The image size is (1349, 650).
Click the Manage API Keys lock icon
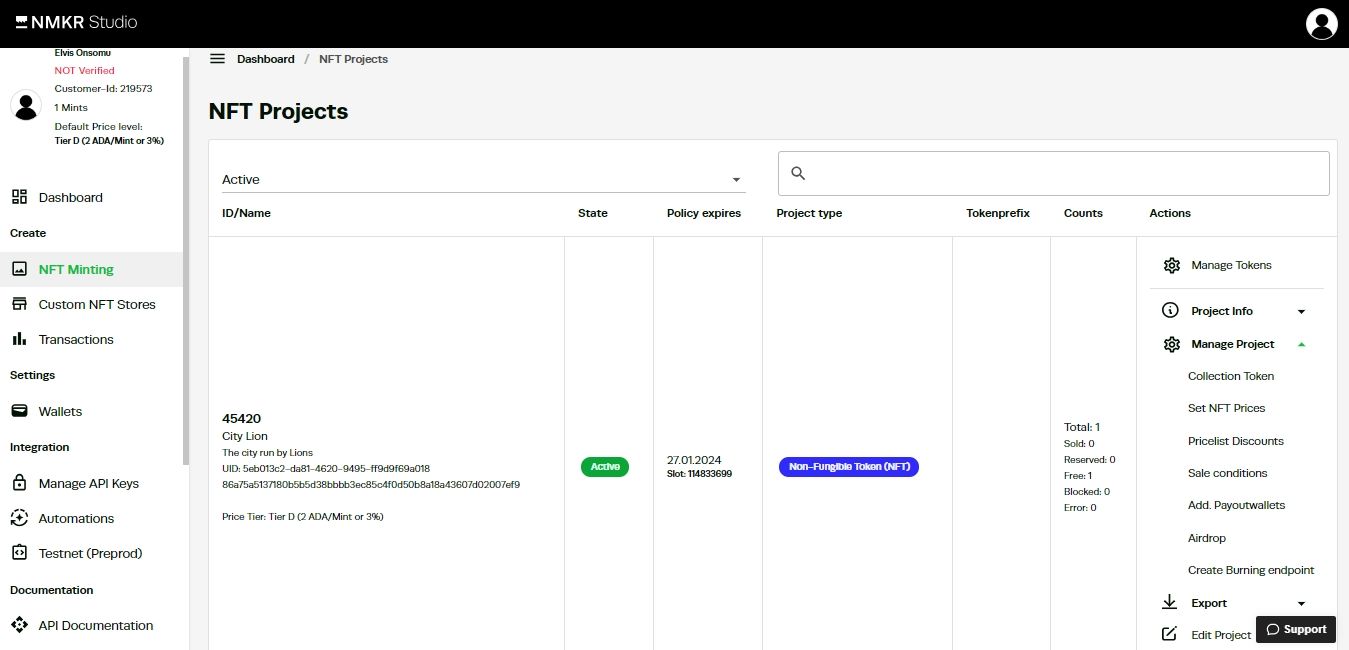tap(19, 483)
